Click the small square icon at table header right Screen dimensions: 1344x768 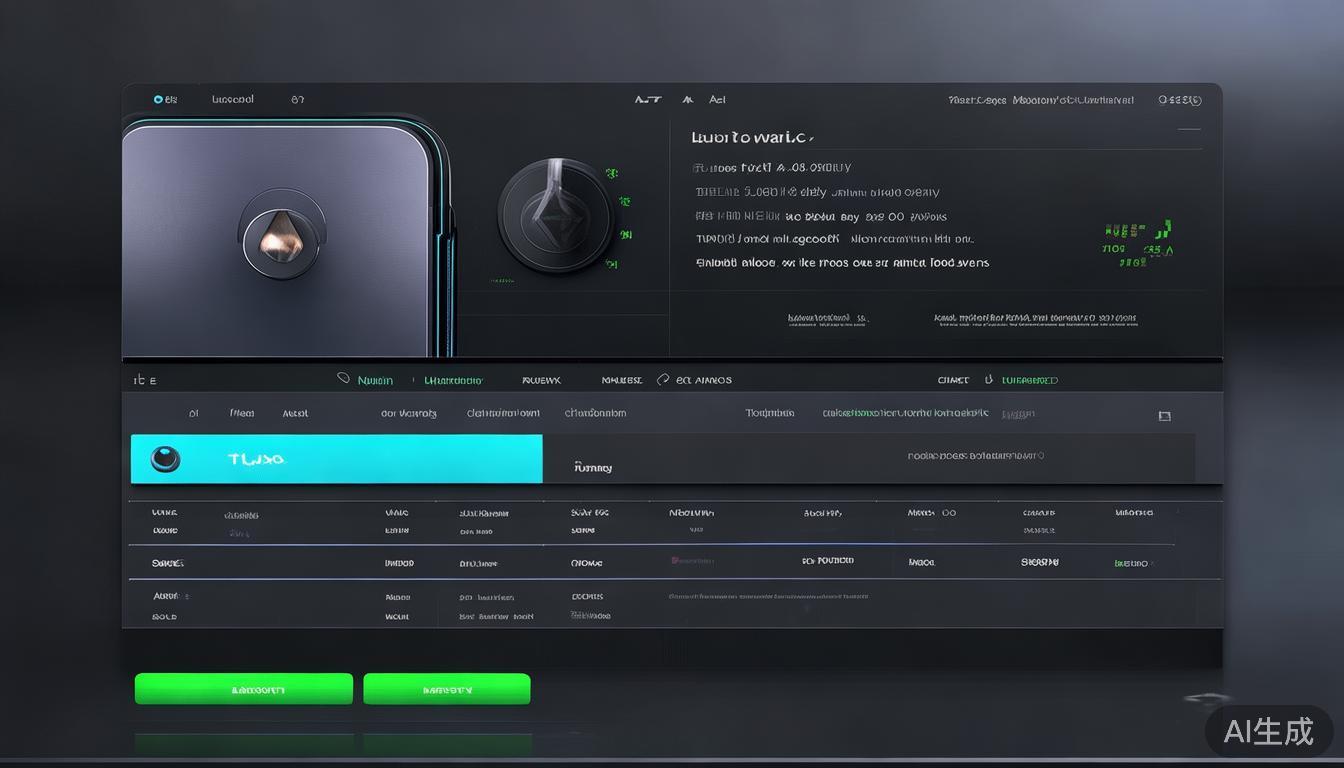(x=1164, y=415)
